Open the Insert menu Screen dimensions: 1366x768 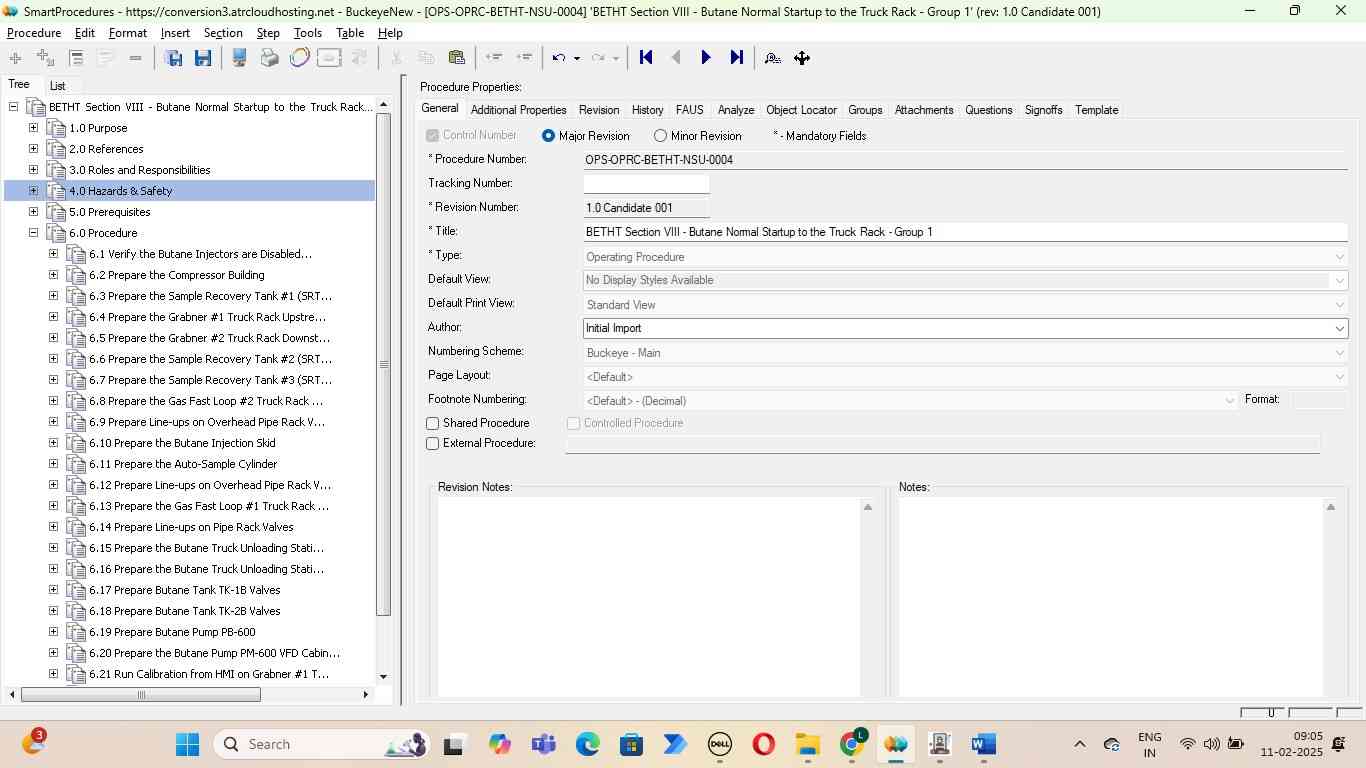[x=175, y=33]
